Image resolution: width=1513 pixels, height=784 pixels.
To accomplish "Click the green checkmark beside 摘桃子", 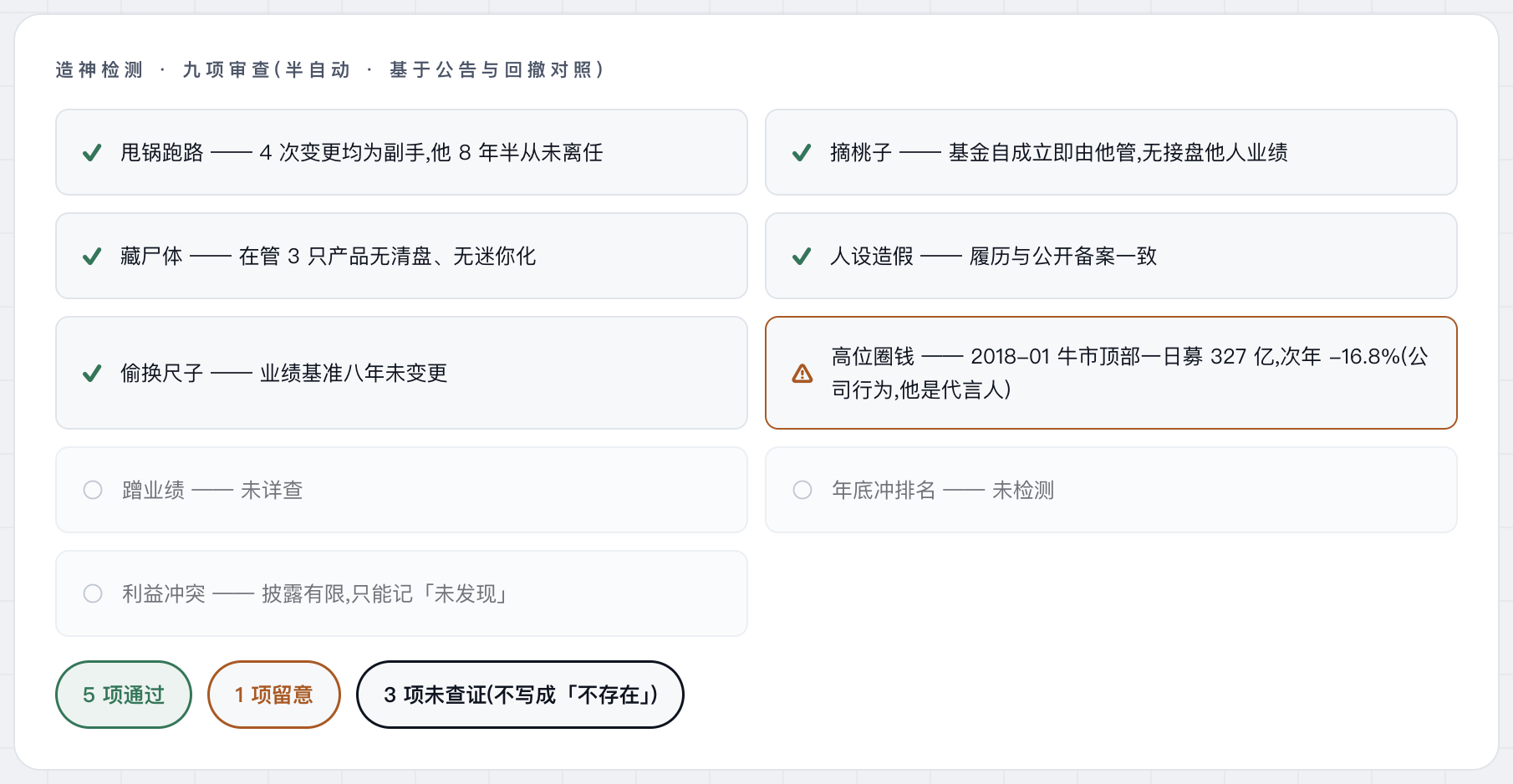I will pyautogui.click(x=802, y=153).
